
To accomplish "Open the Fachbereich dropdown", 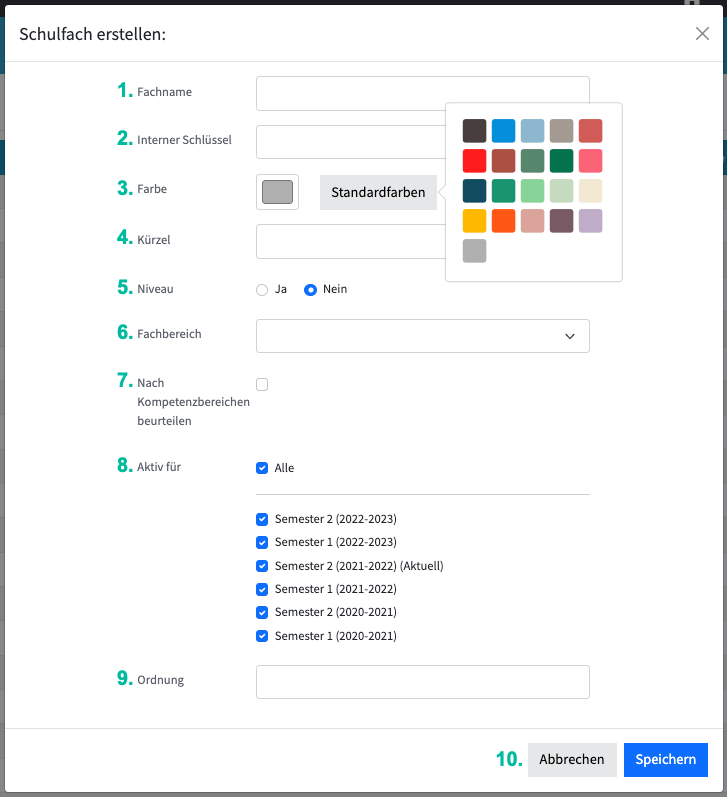I will coord(422,336).
